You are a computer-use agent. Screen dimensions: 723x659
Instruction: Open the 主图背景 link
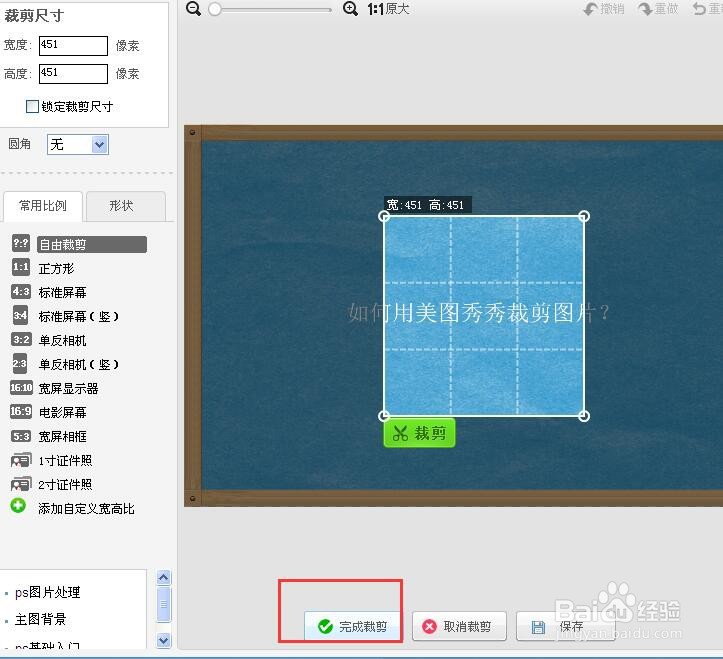tap(41, 619)
